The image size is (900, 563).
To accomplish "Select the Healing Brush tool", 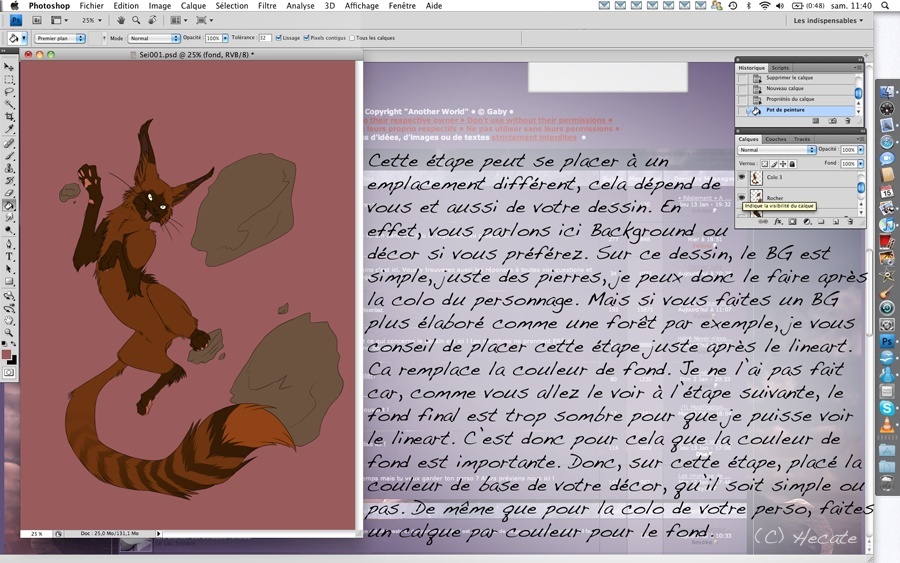I will coord(9,143).
